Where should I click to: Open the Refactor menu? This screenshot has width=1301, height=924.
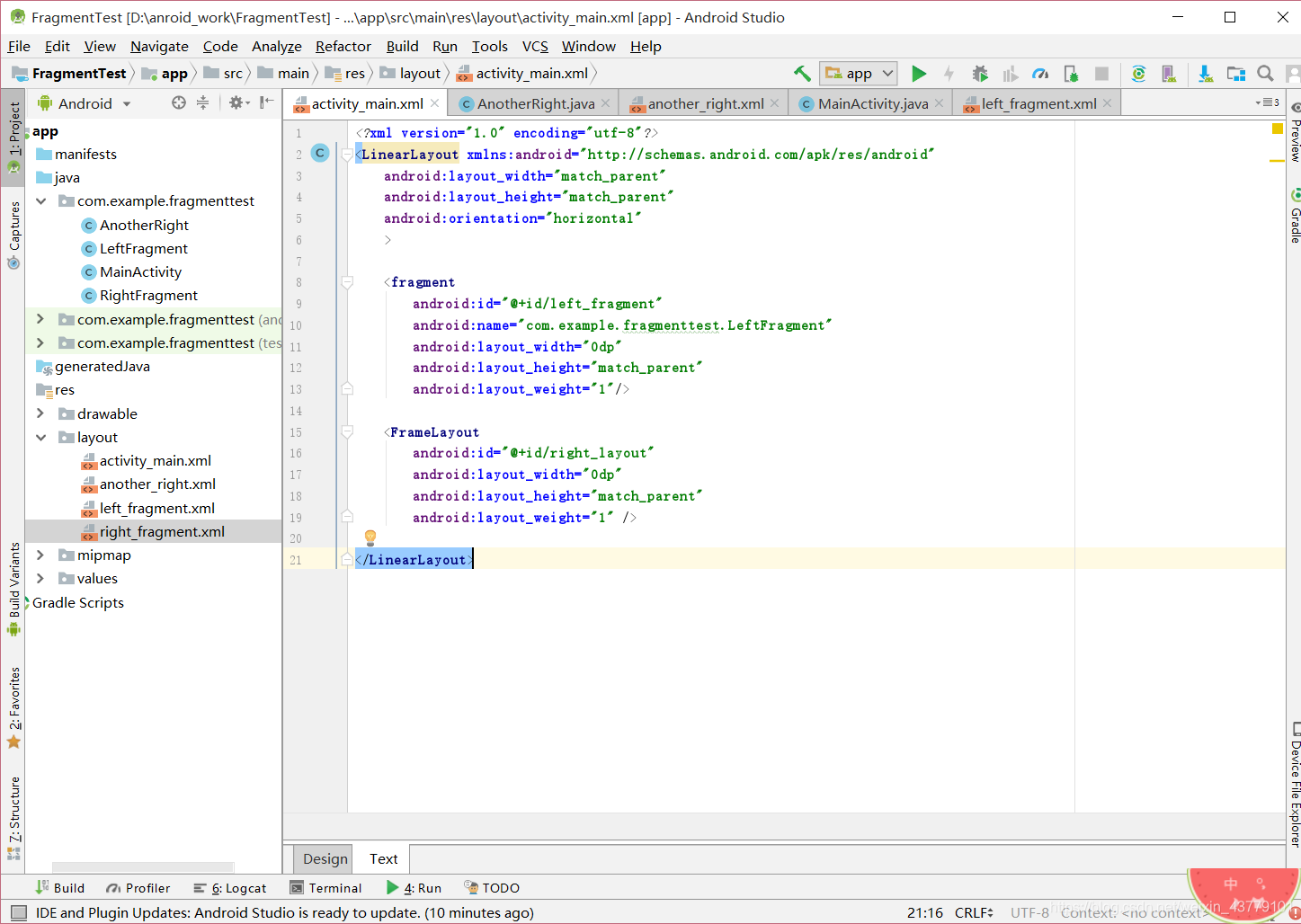pyautogui.click(x=343, y=46)
